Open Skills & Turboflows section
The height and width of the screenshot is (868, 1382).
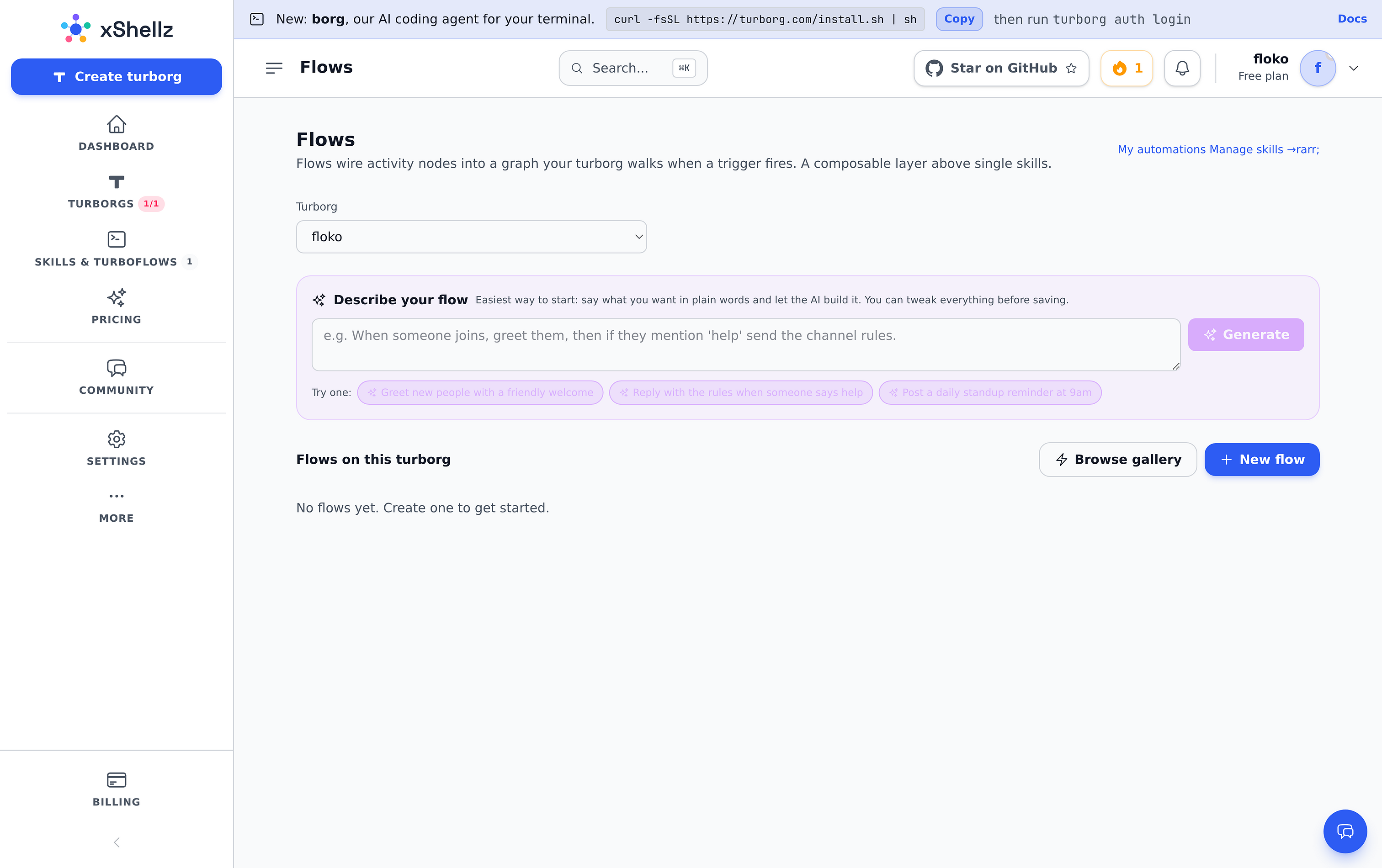click(117, 249)
